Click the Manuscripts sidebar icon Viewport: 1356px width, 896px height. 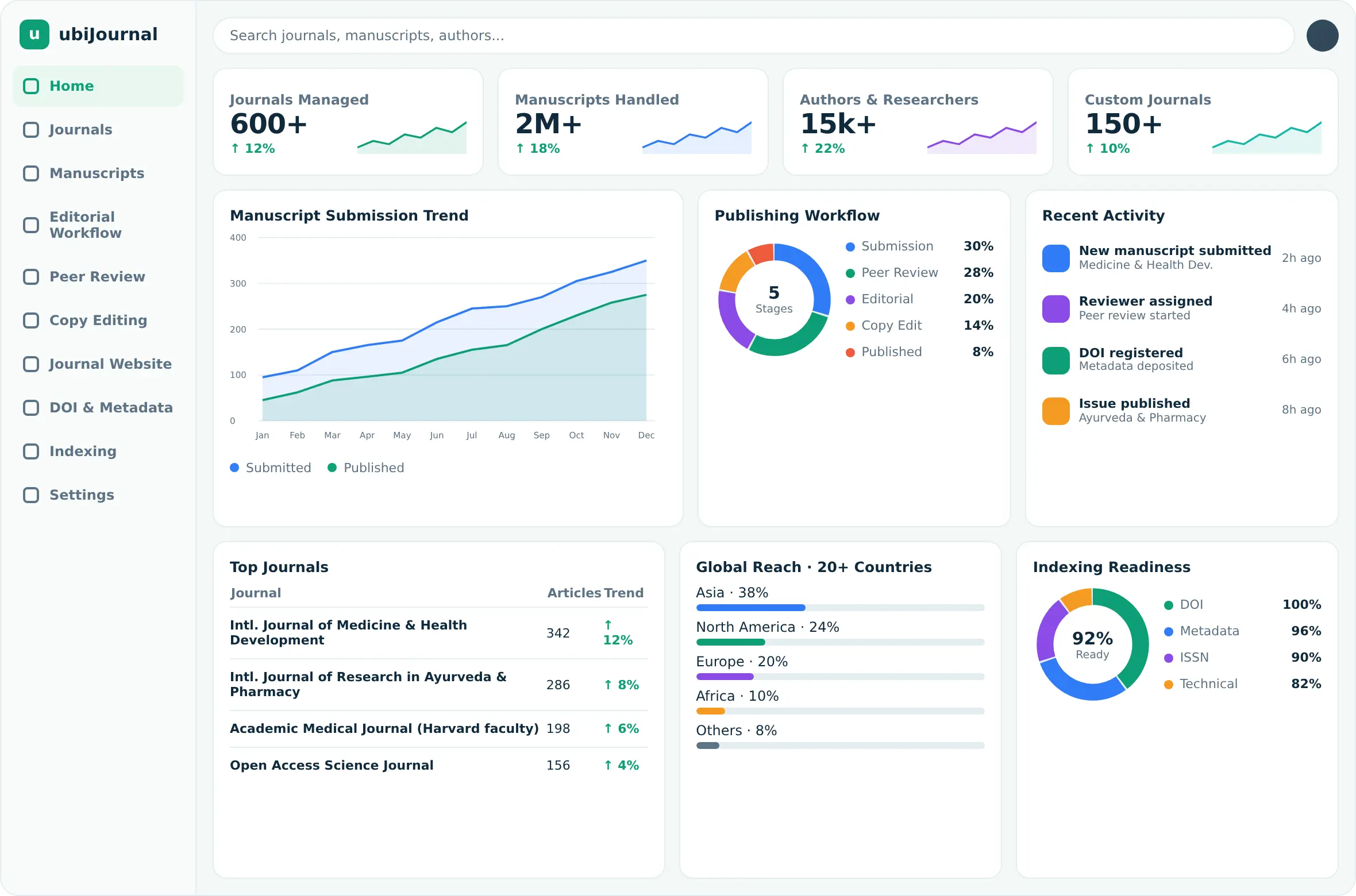point(31,173)
